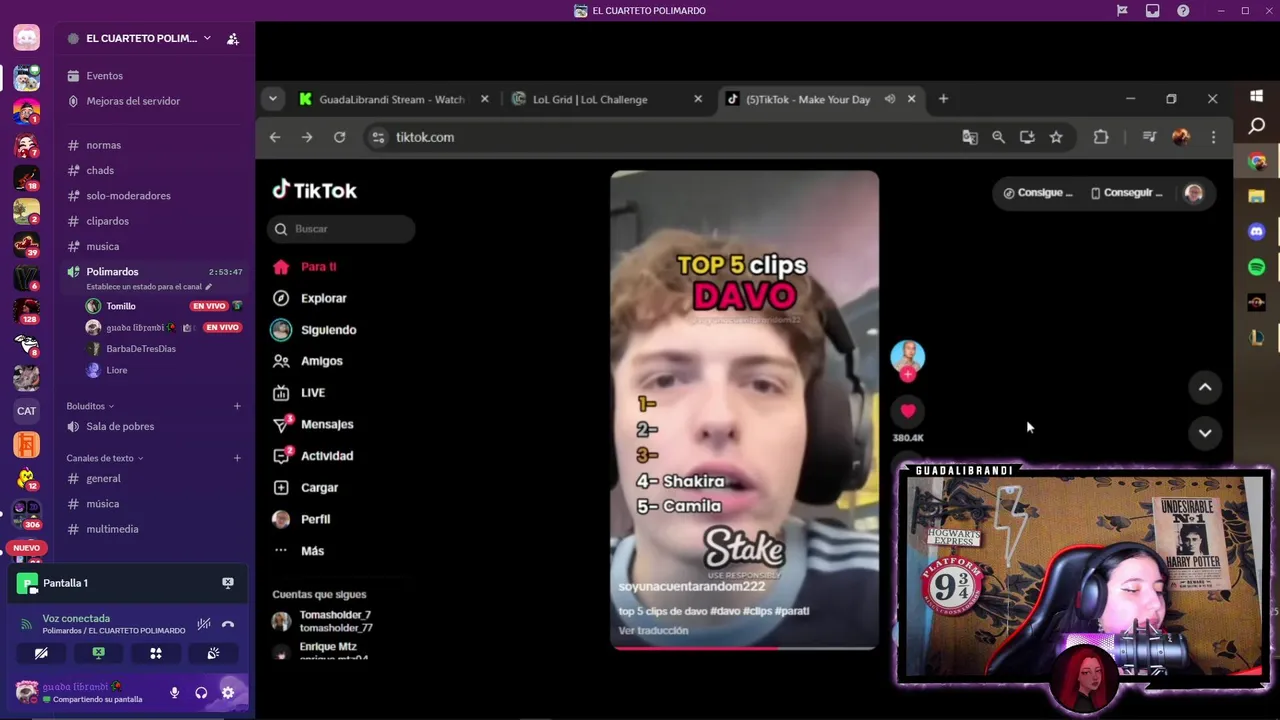Reload the TikTok page
This screenshot has height=720, width=1280.
340,137
